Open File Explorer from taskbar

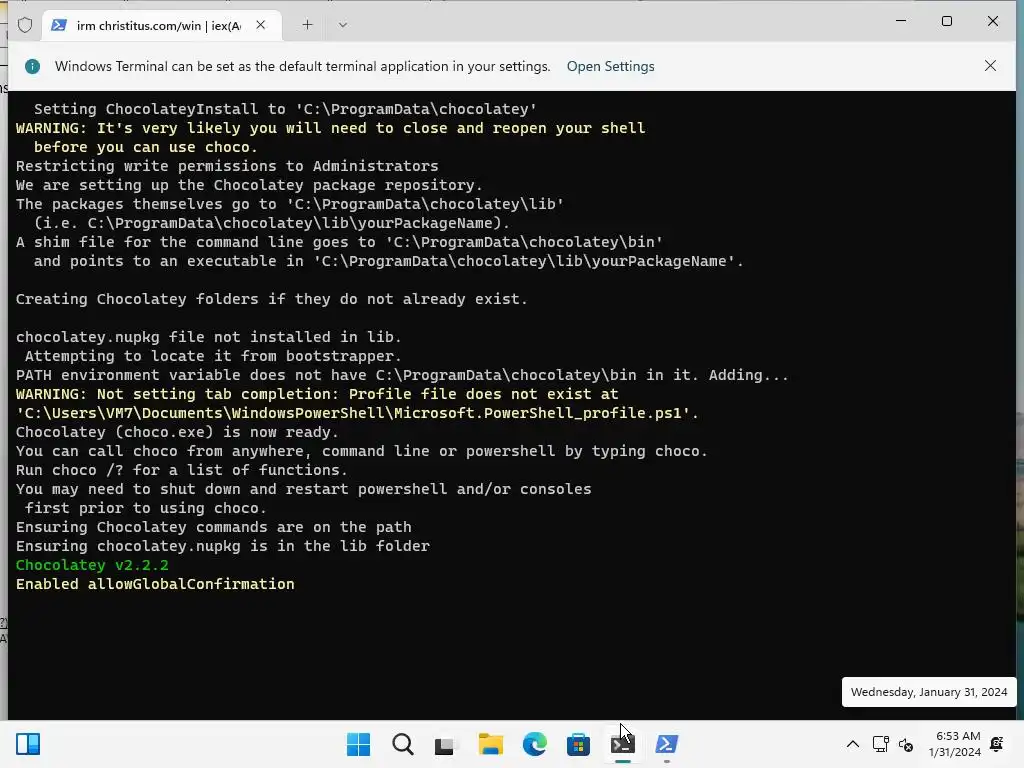[x=490, y=744]
